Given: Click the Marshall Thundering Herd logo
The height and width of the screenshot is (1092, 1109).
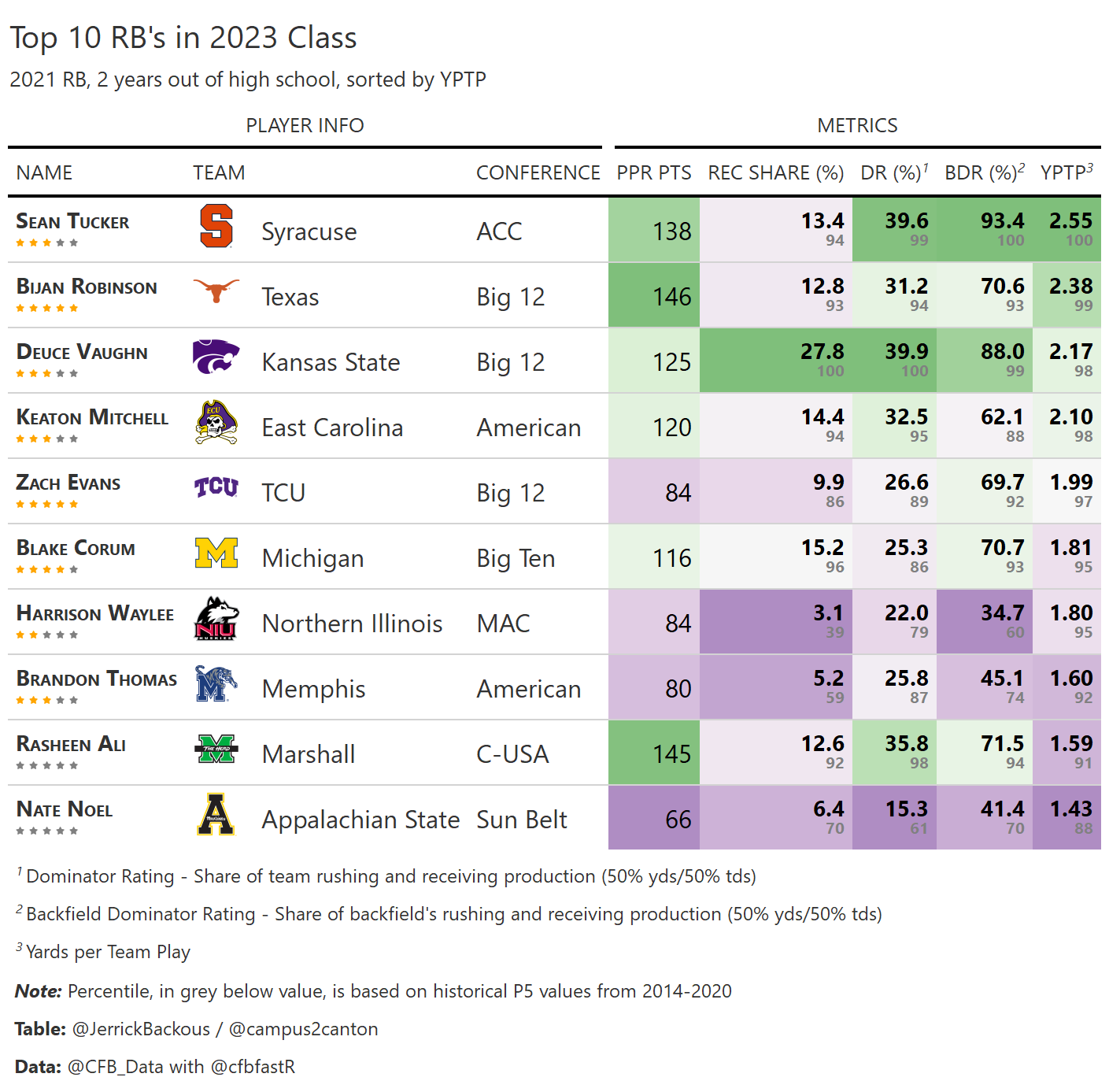Looking at the screenshot, I should point(216,749).
